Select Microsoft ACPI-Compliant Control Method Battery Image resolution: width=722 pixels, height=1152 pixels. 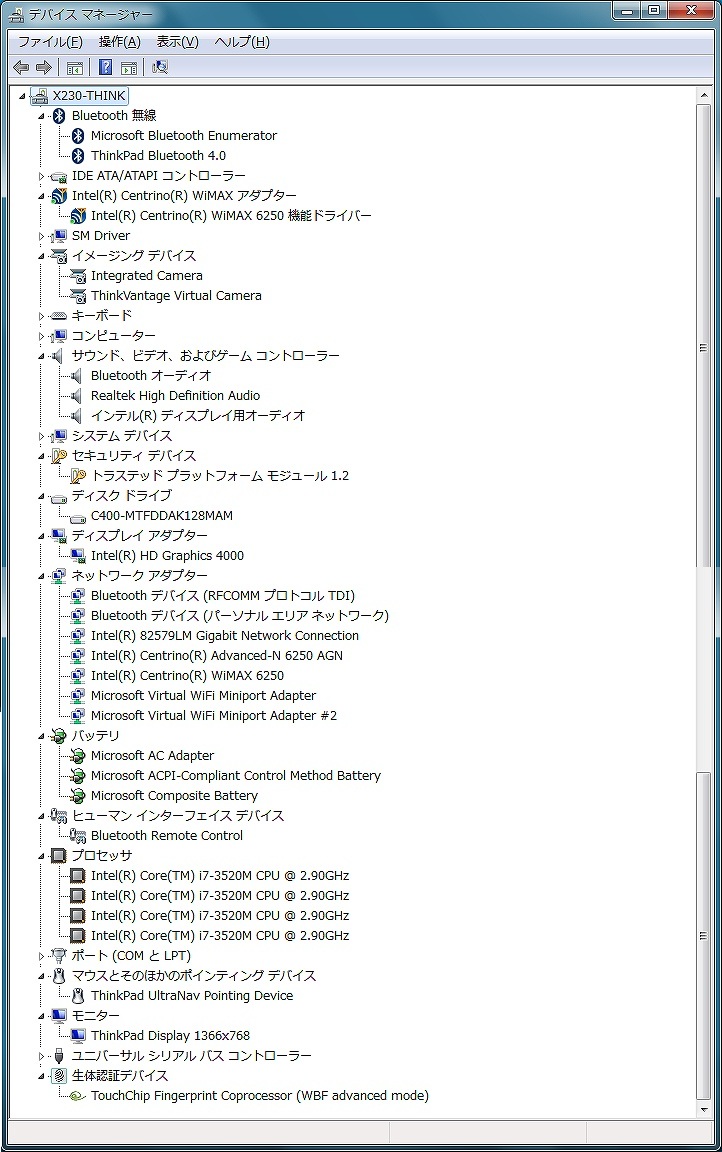pyautogui.click(x=236, y=776)
